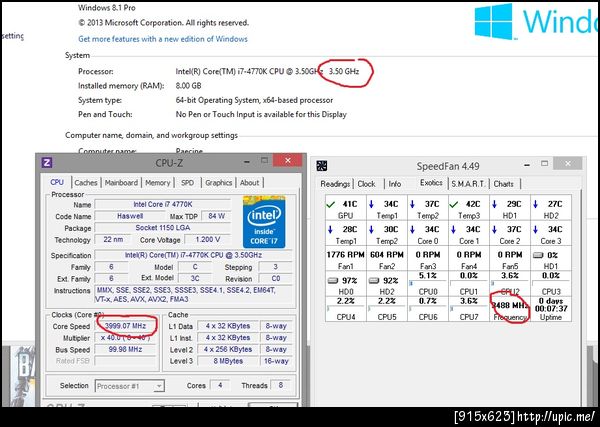Switch to SpeedFan Readings tab

pyautogui.click(x=335, y=184)
